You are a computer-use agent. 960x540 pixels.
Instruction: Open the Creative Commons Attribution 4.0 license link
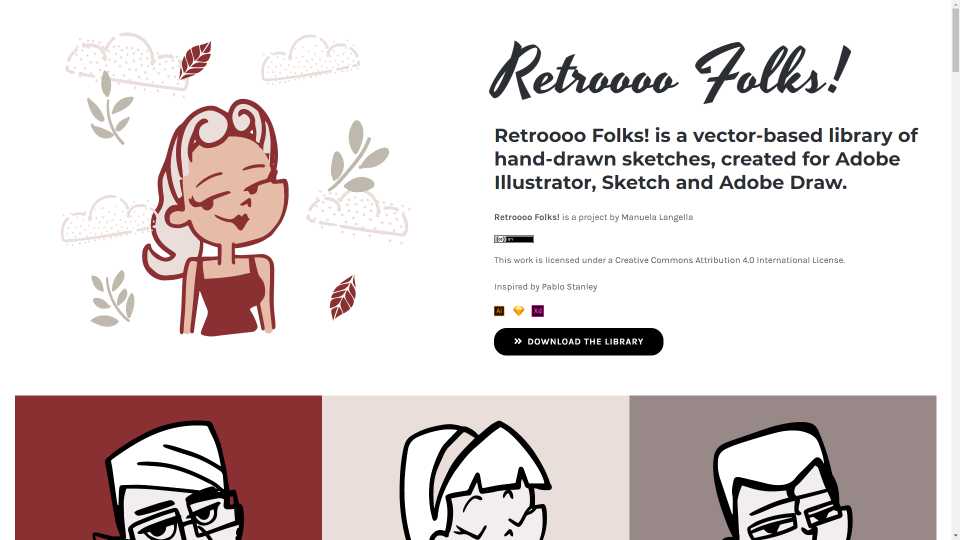point(730,260)
